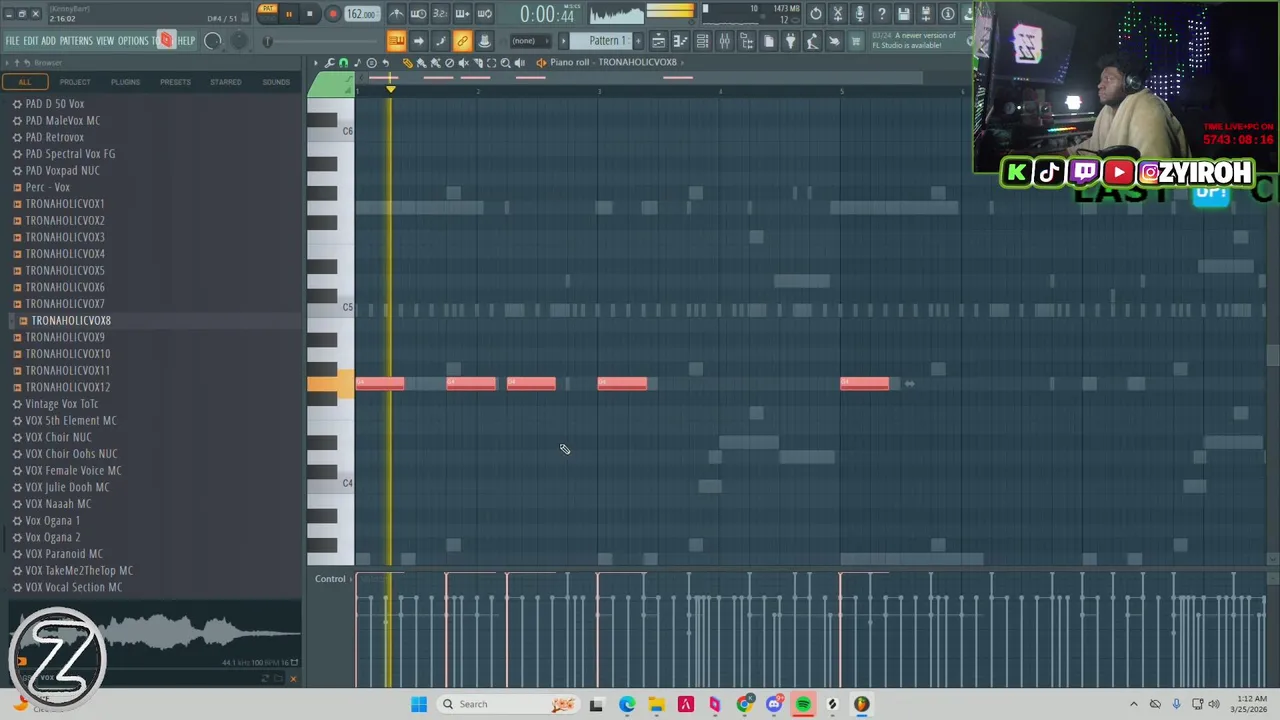Open the audio editor scissors icon
The image size is (1280, 720).
click(x=838, y=14)
